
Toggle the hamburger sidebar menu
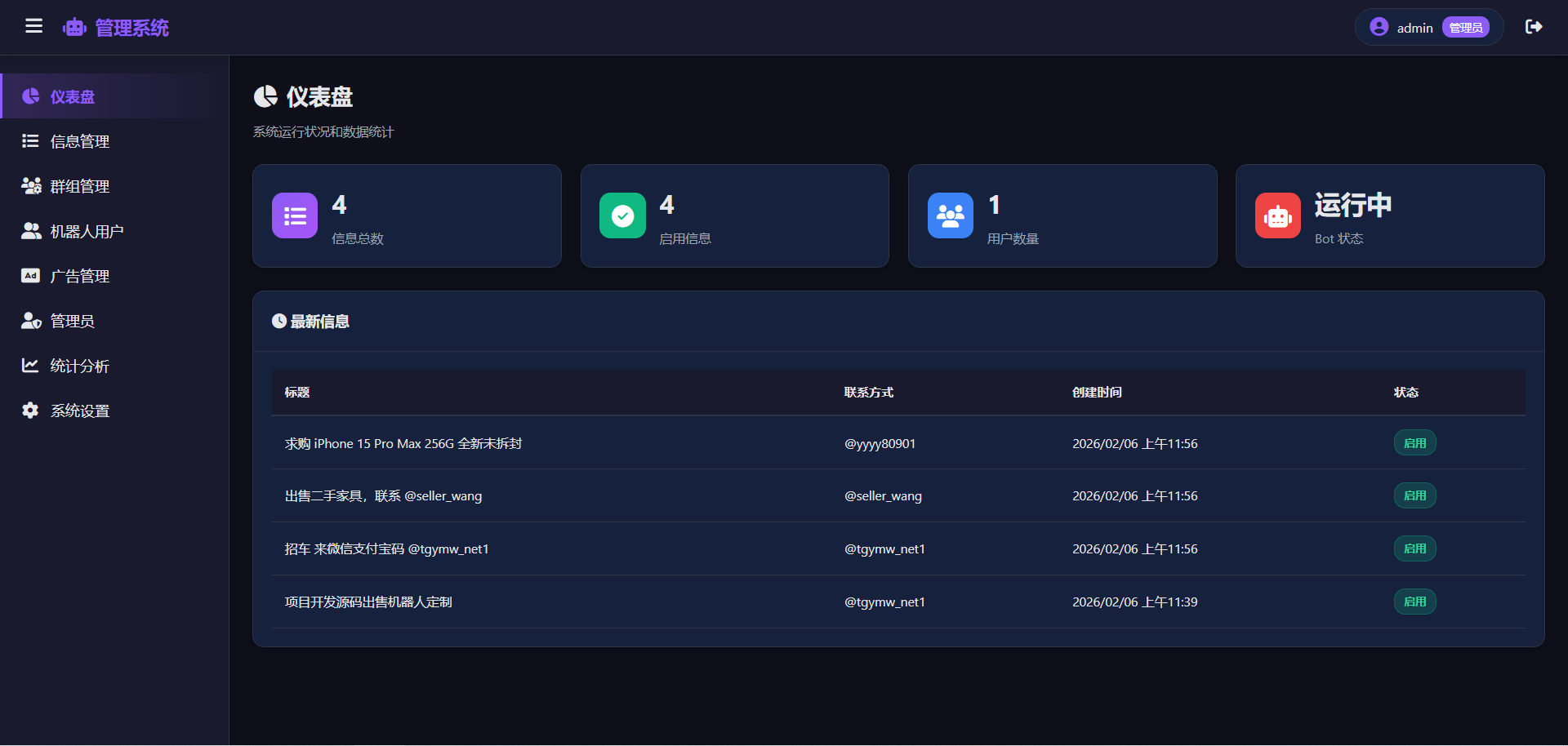33,27
